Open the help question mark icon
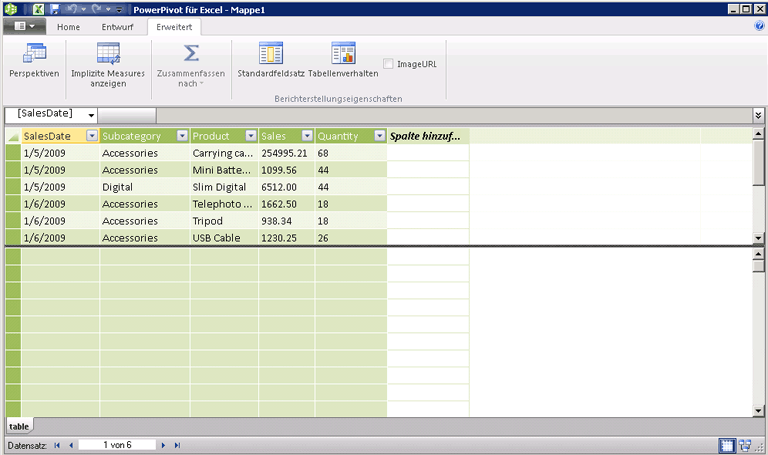768x455 pixels. [760, 26]
